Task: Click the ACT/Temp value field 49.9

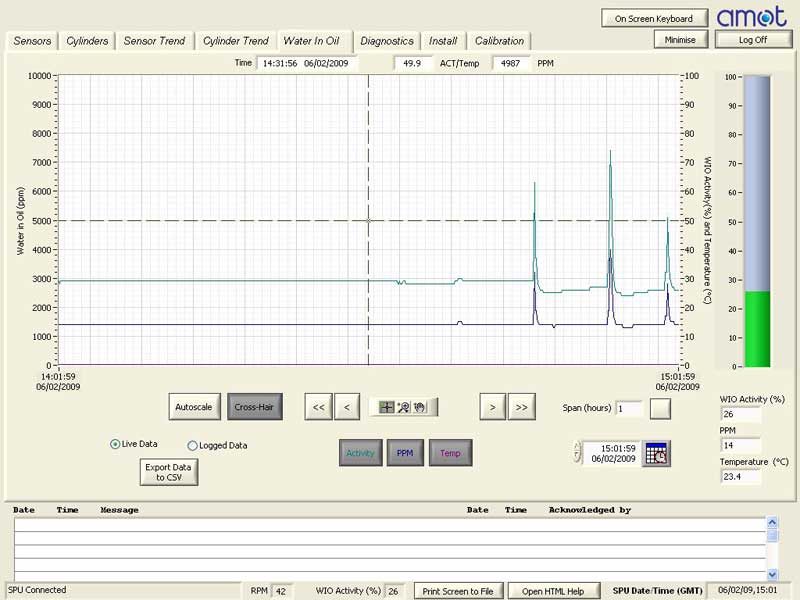Action: pyautogui.click(x=412, y=63)
